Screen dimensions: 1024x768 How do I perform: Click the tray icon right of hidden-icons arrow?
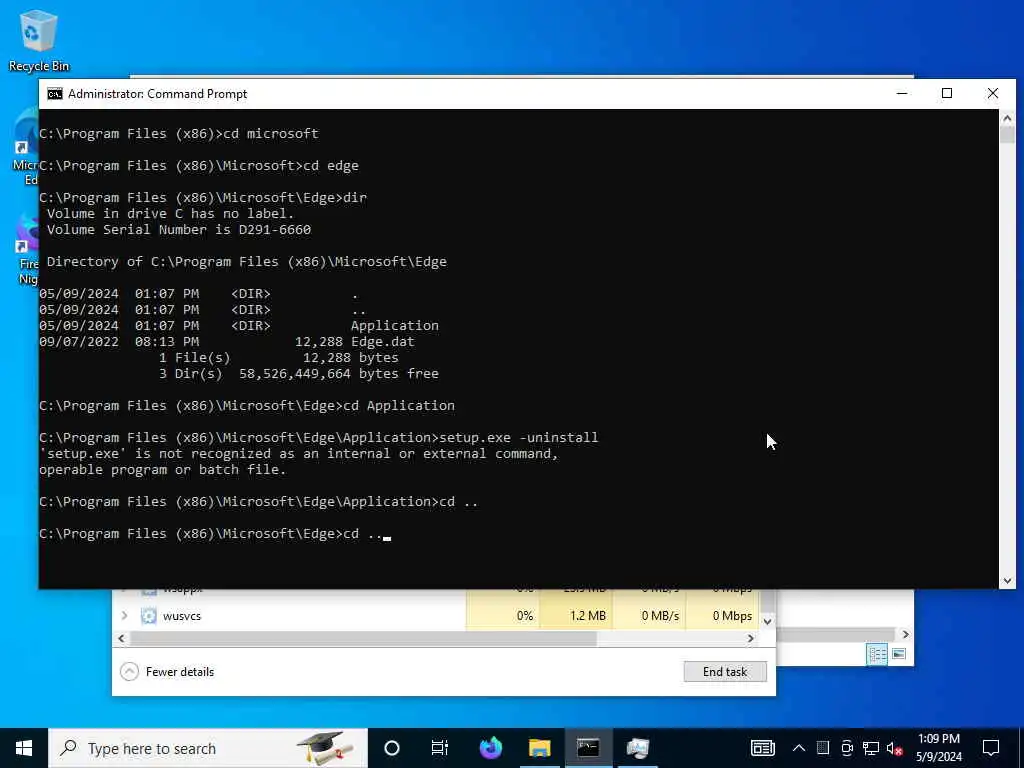point(823,748)
